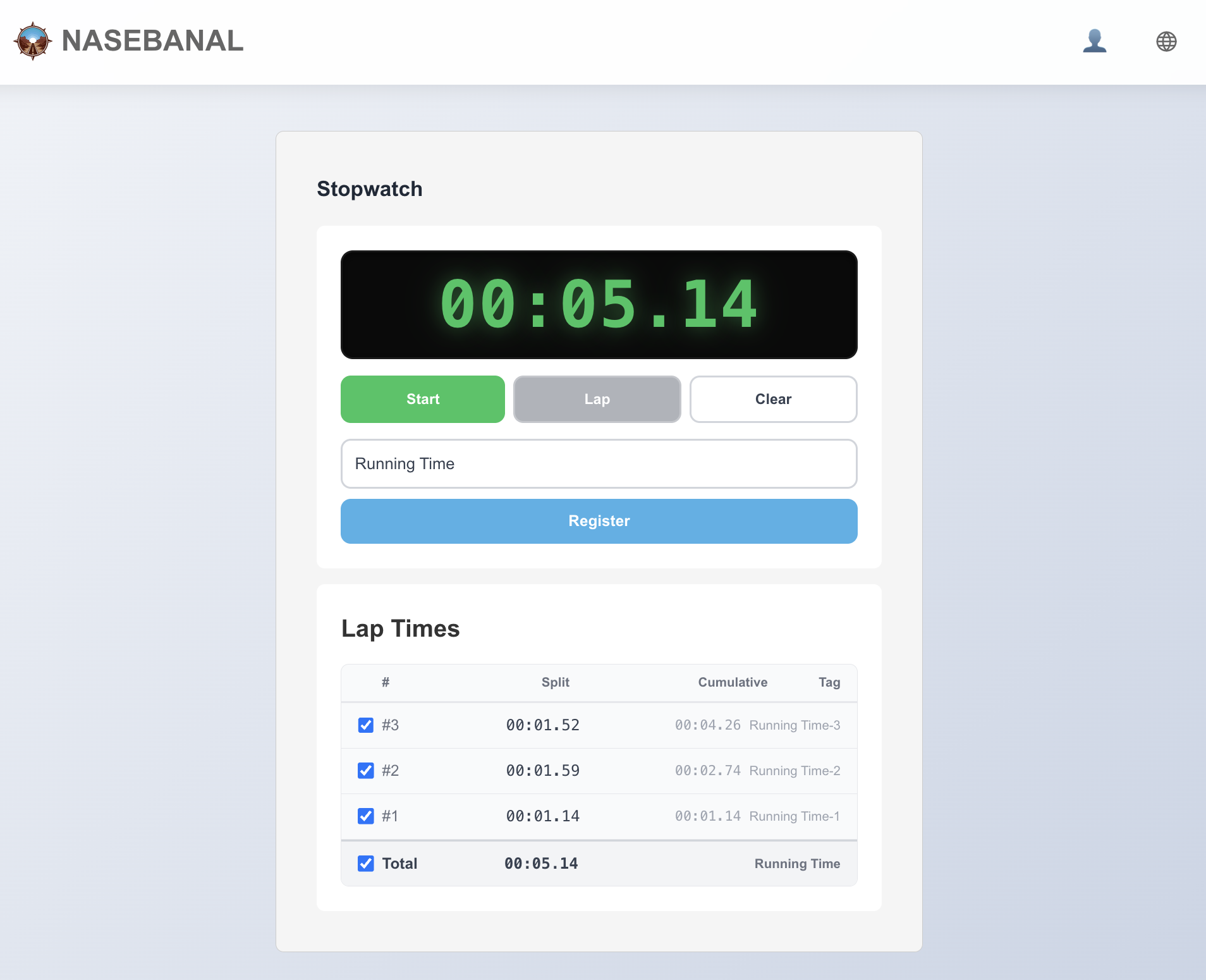The width and height of the screenshot is (1206, 980).
Task: Open the user profile icon
Action: (x=1095, y=40)
